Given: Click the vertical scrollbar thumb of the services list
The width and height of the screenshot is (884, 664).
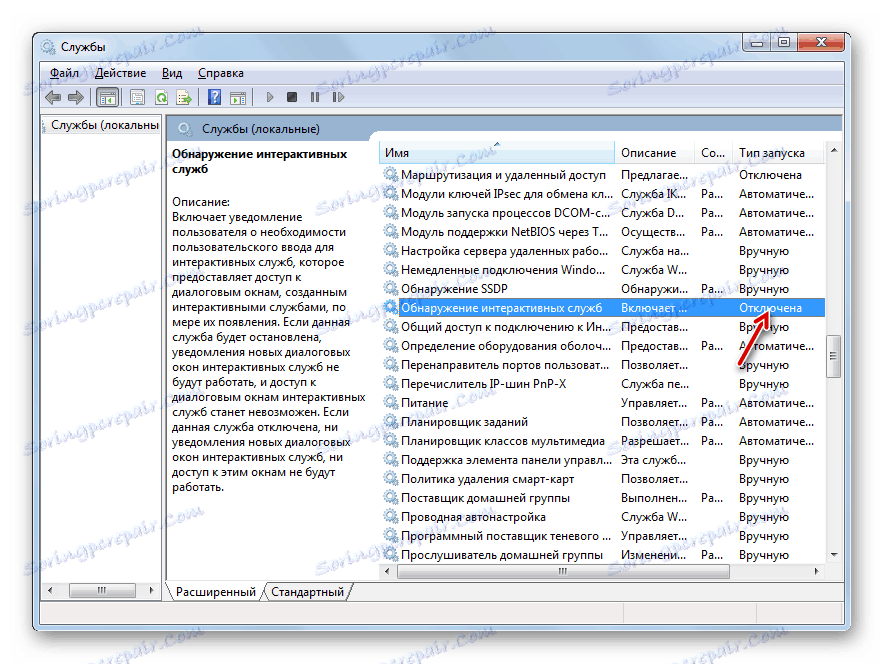Looking at the screenshot, I should [x=833, y=356].
